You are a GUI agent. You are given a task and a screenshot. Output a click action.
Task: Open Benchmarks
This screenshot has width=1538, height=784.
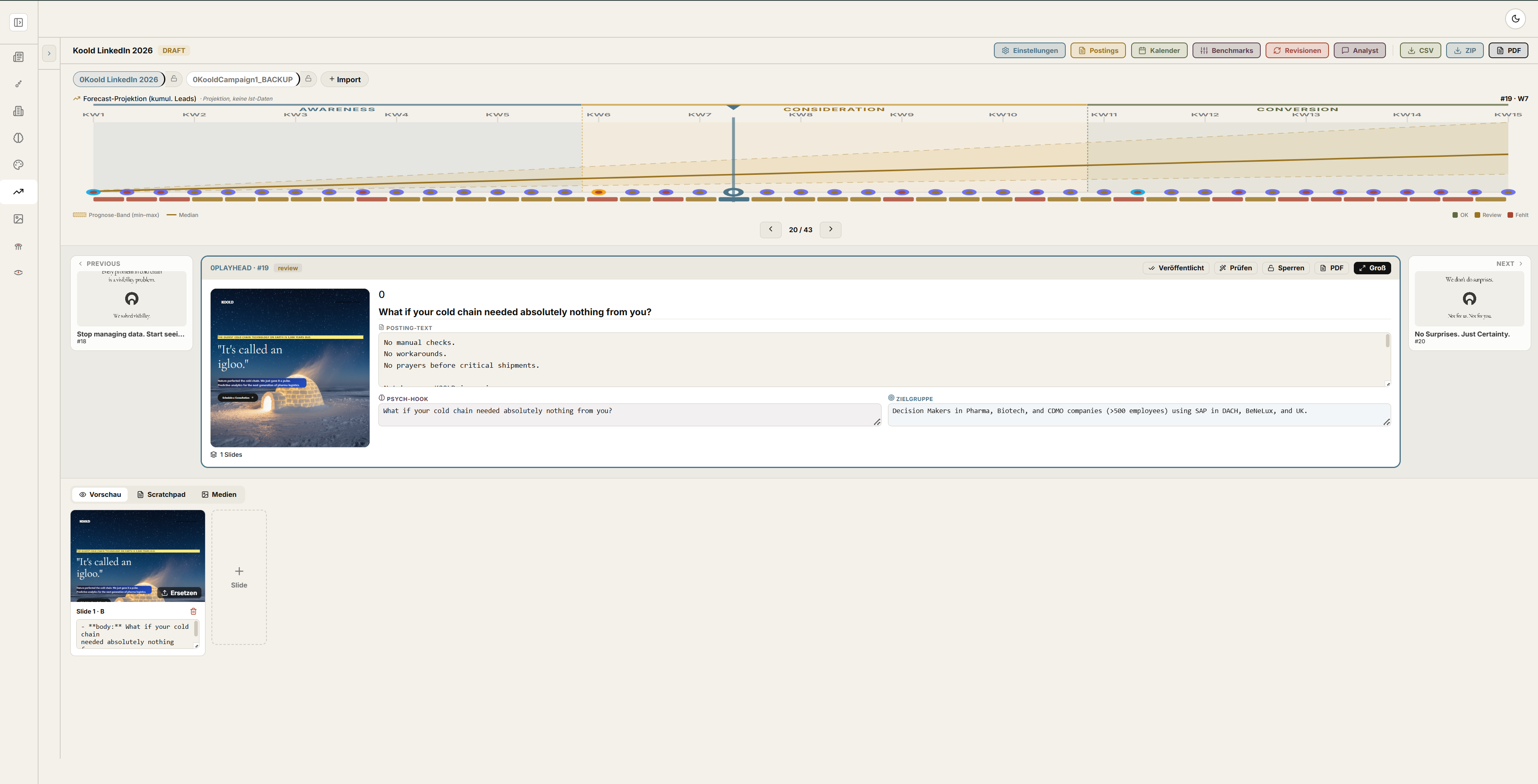[1226, 51]
